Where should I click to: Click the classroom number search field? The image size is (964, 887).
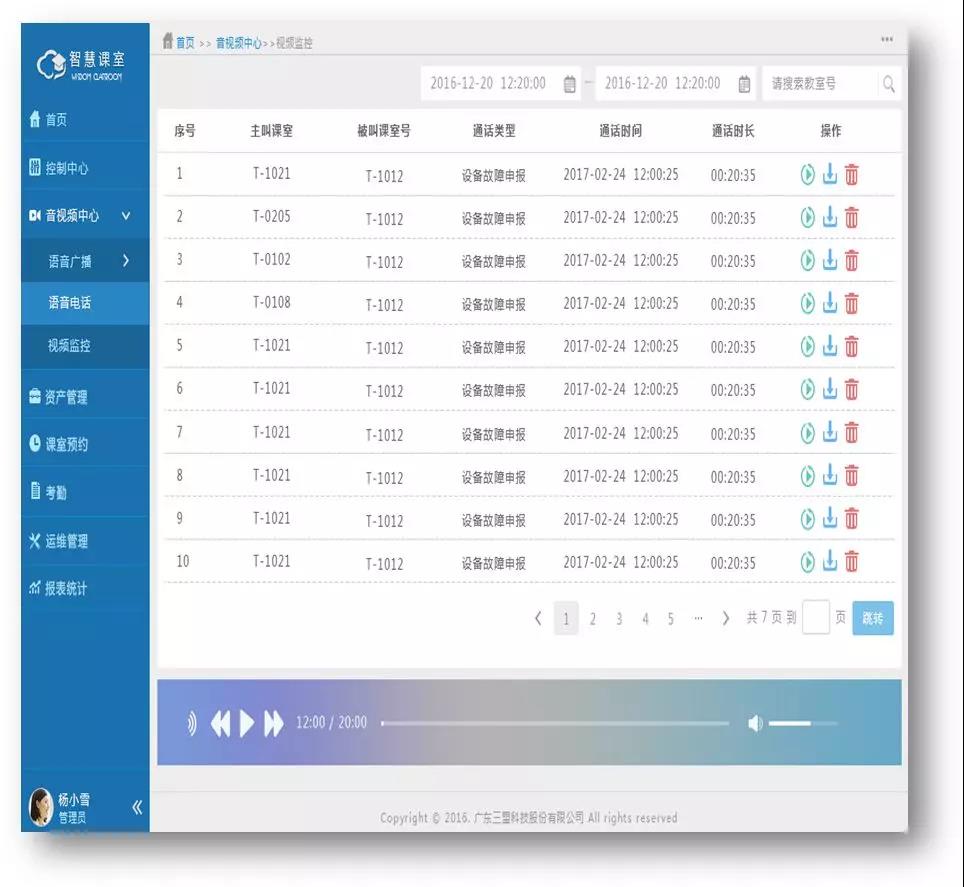(x=819, y=84)
